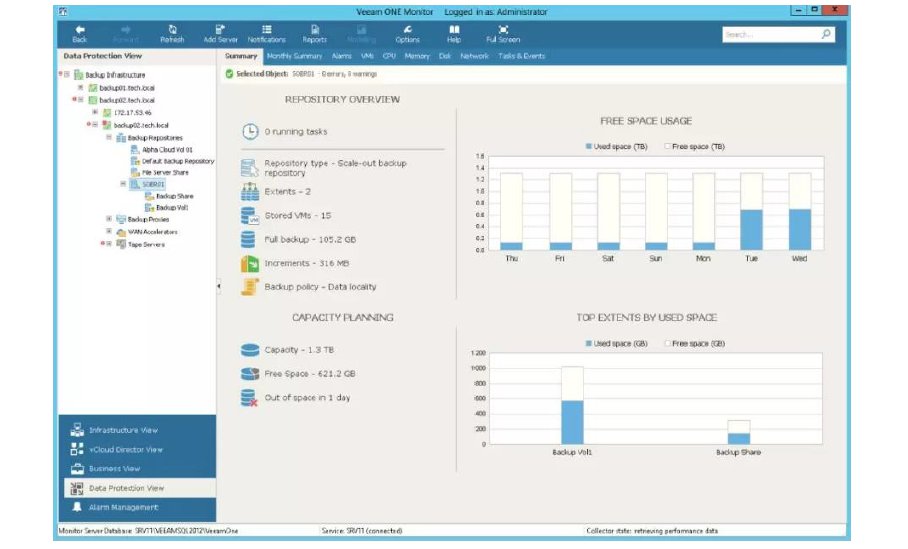Switch to the Summary tab
This screenshot has width=908, height=549.
[241, 56]
